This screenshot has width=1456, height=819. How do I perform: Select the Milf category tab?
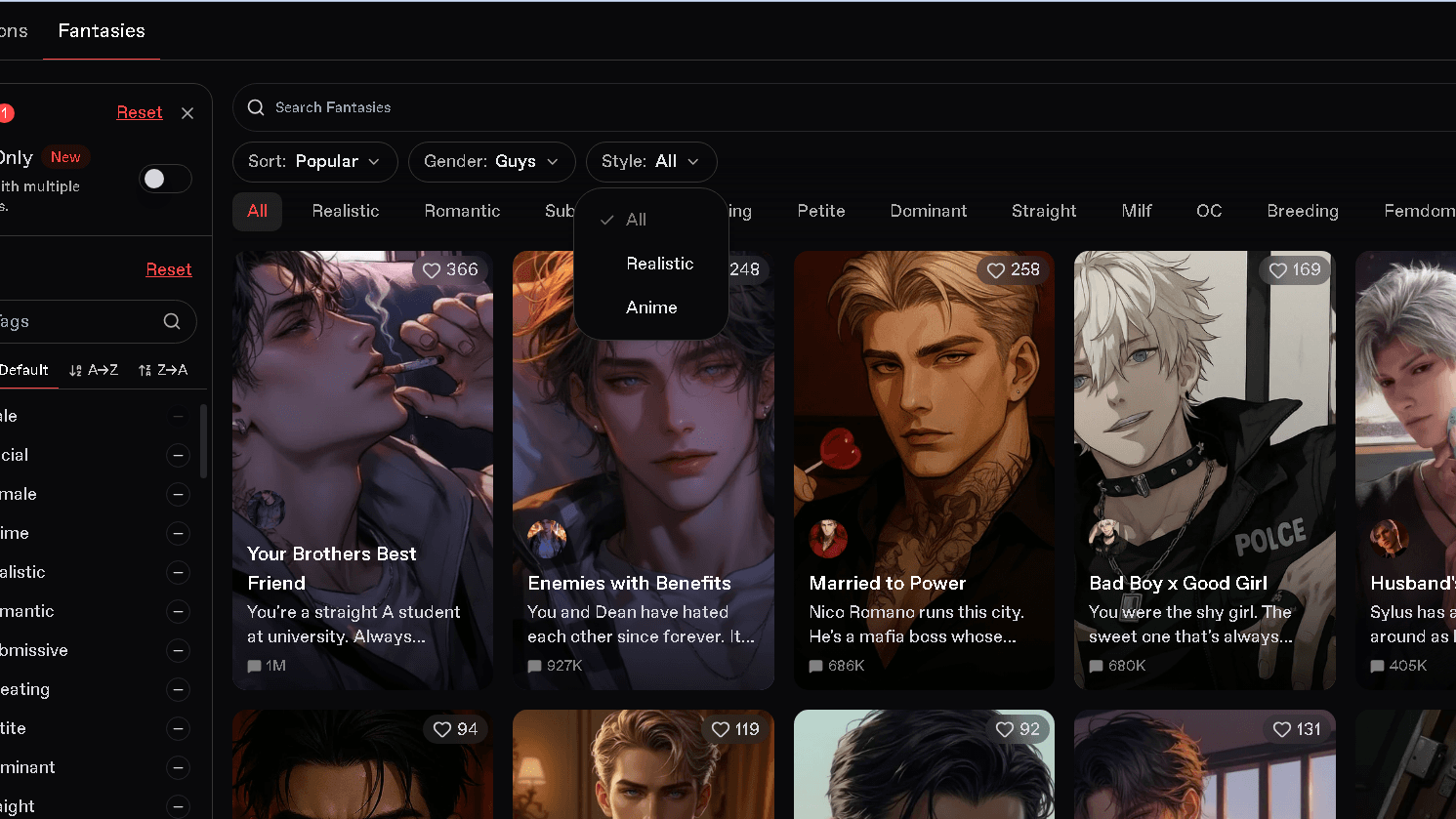1137,211
